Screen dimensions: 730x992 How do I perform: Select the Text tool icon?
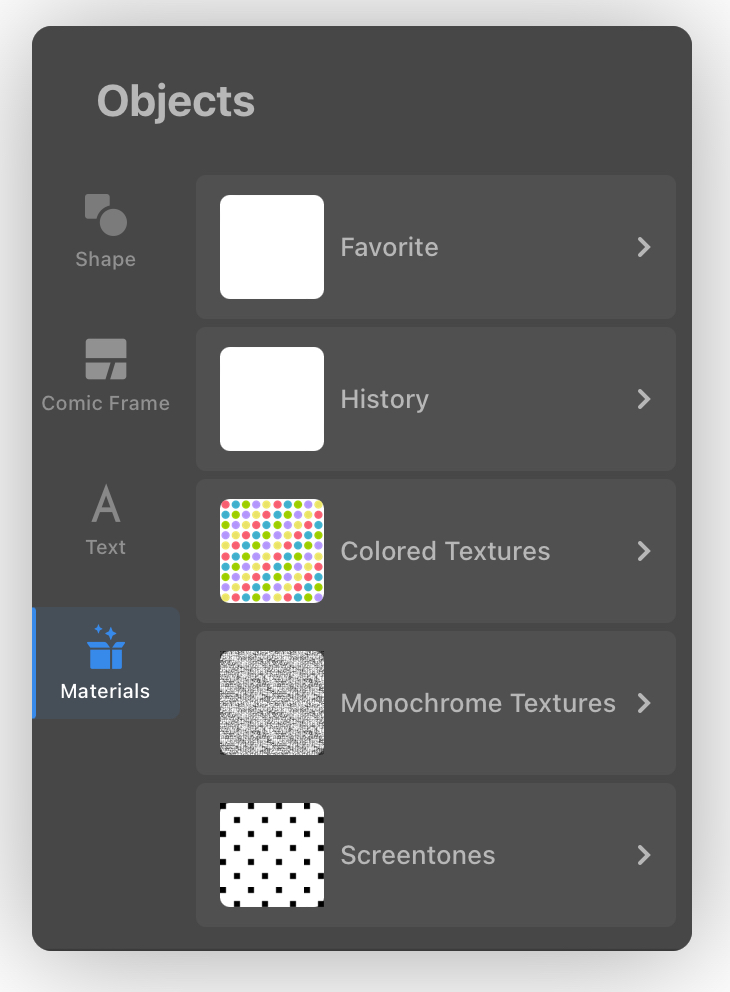106,504
